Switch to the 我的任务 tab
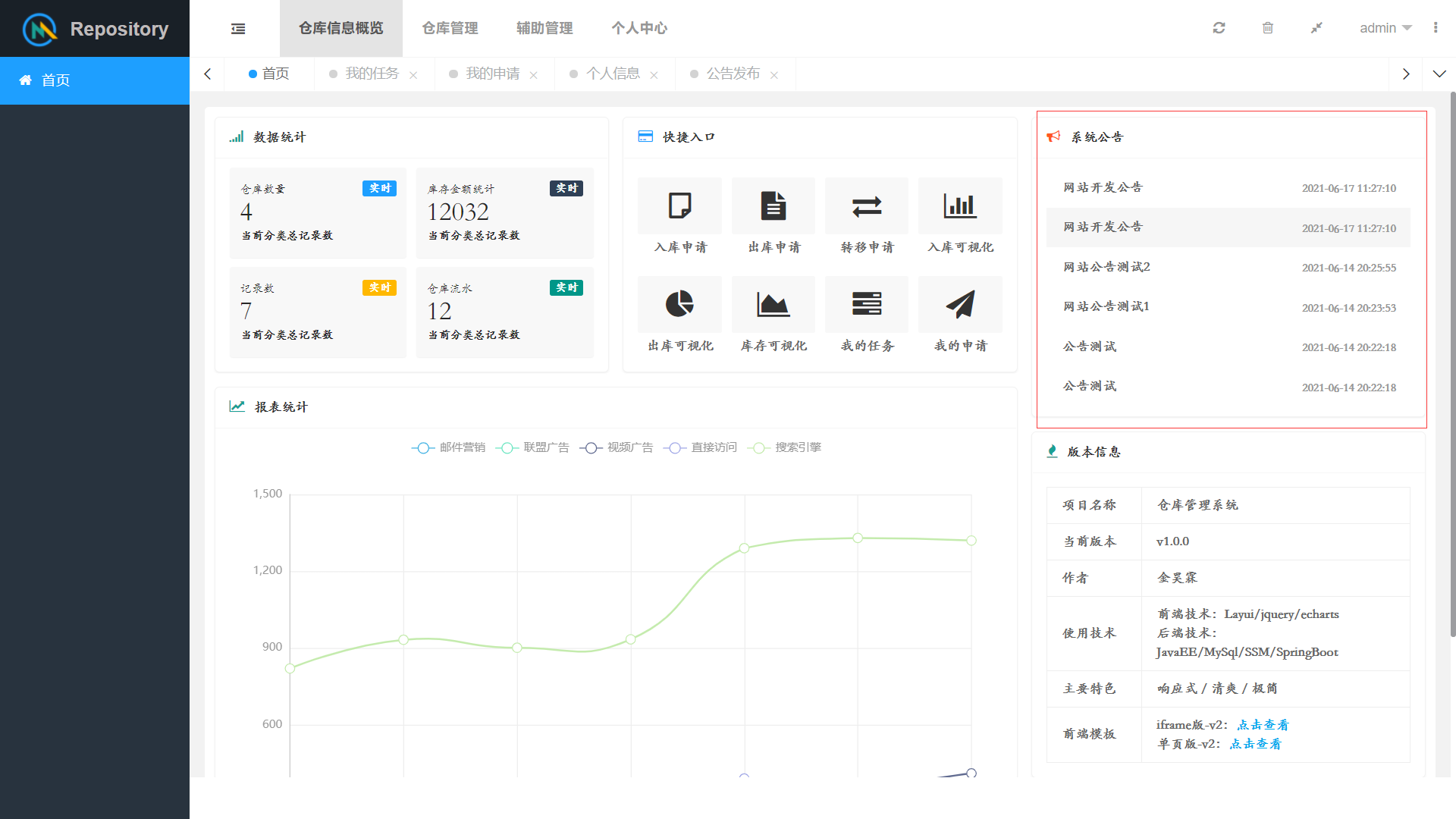 [372, 74]
